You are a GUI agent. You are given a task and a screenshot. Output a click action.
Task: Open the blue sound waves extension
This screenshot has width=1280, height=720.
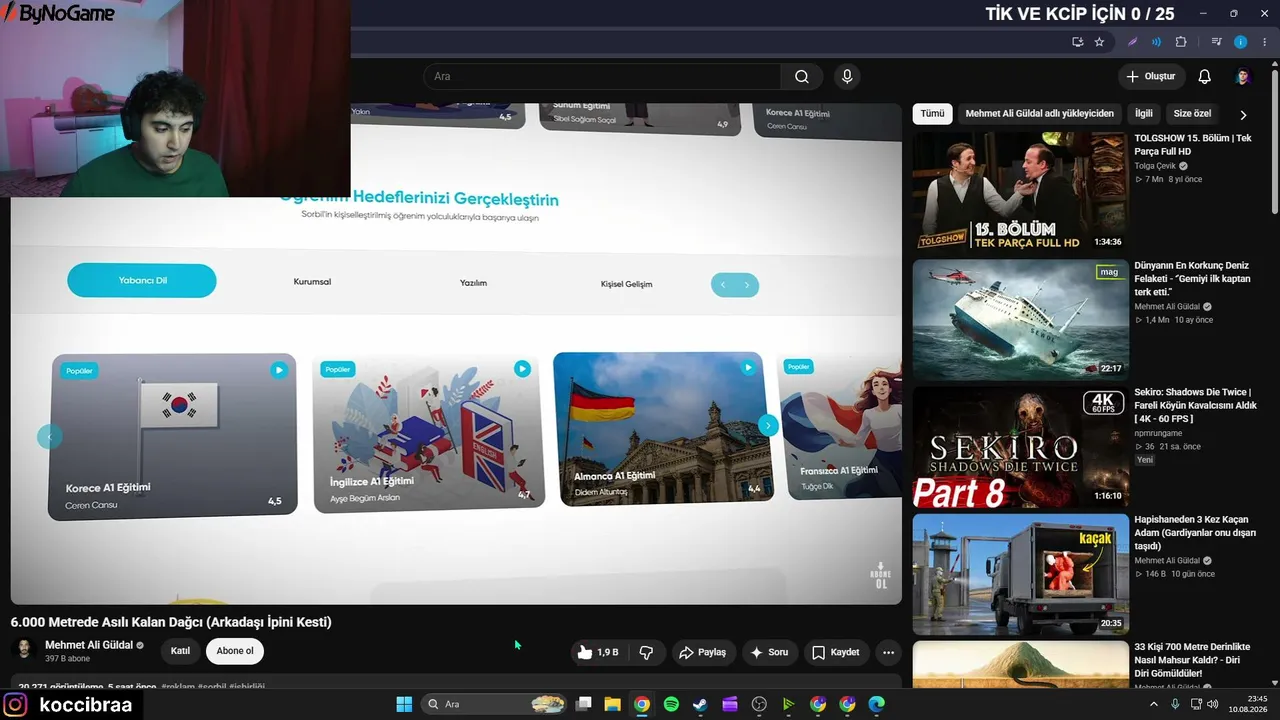pos(1157,42)
